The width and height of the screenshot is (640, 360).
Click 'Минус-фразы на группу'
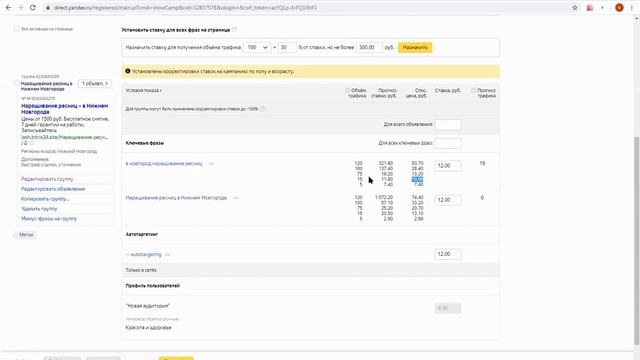49,219
